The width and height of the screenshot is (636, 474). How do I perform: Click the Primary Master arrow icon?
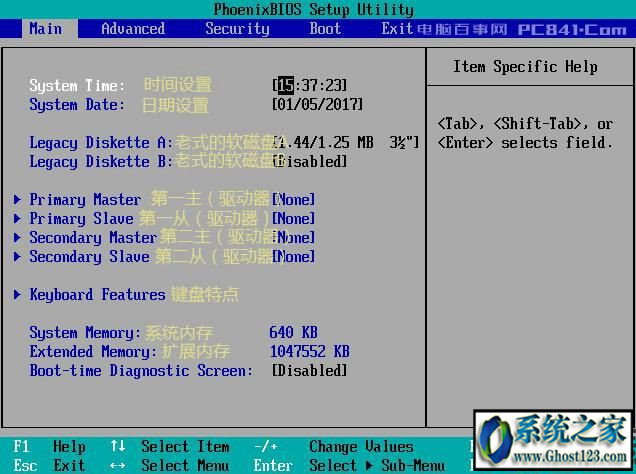pos(17,199)
